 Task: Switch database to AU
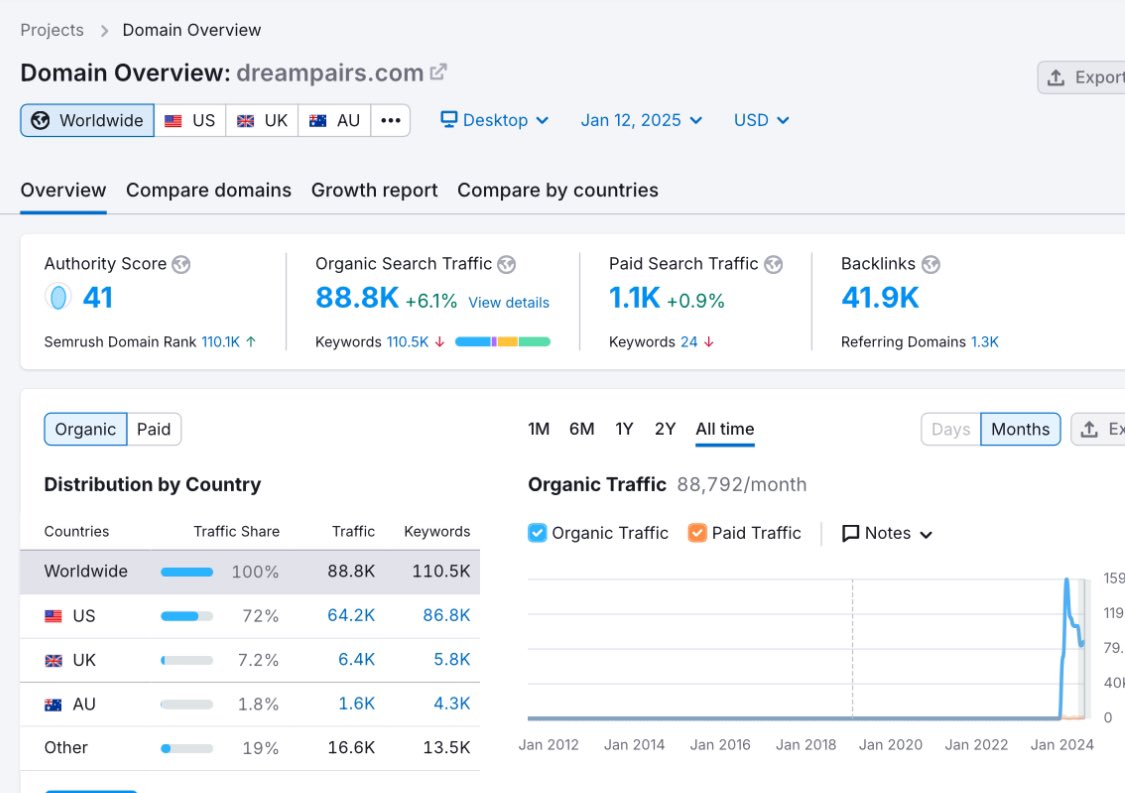pyautogui.click(x=334, y=120)
